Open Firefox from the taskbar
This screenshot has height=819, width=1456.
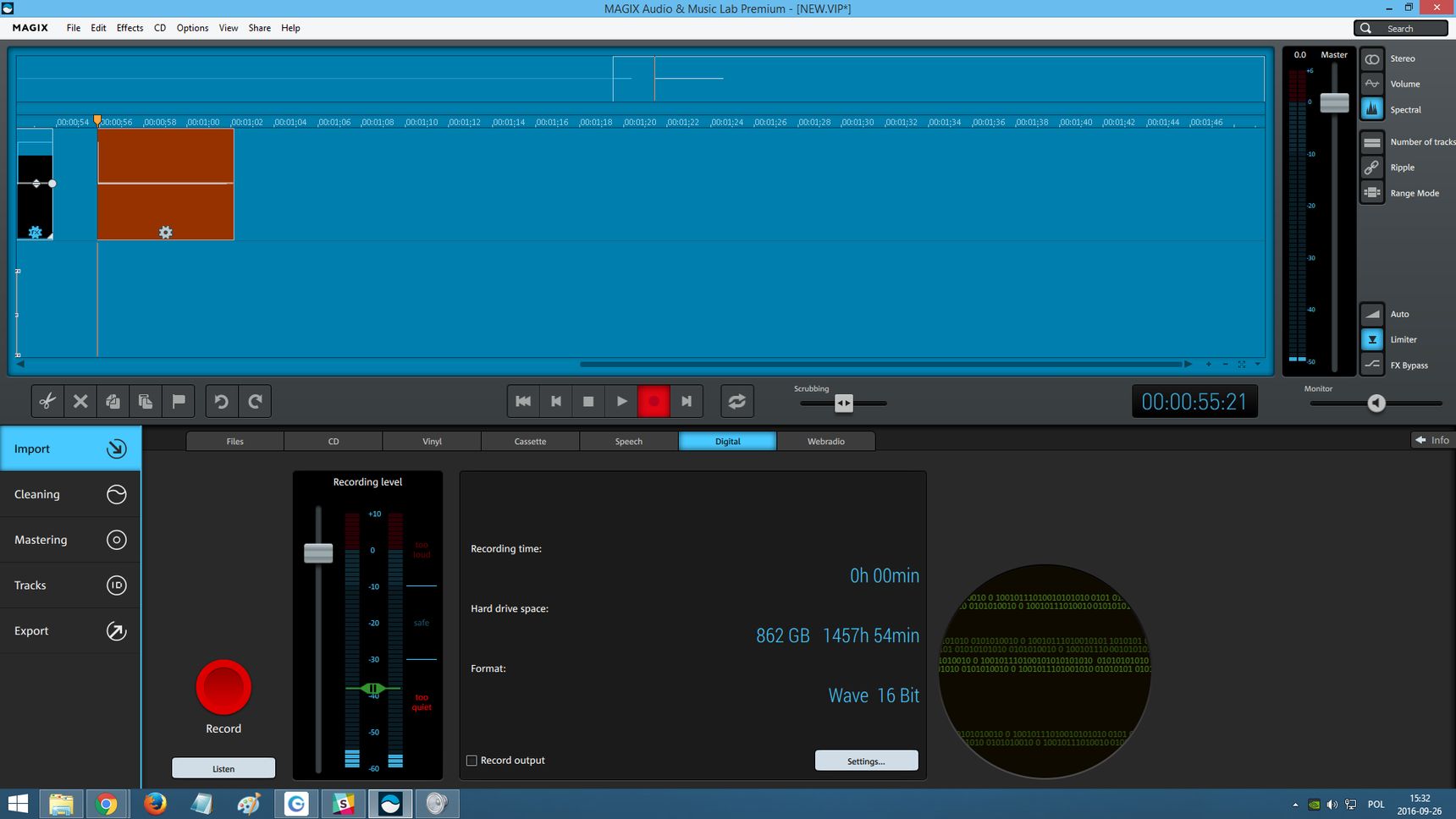point(155,803)
